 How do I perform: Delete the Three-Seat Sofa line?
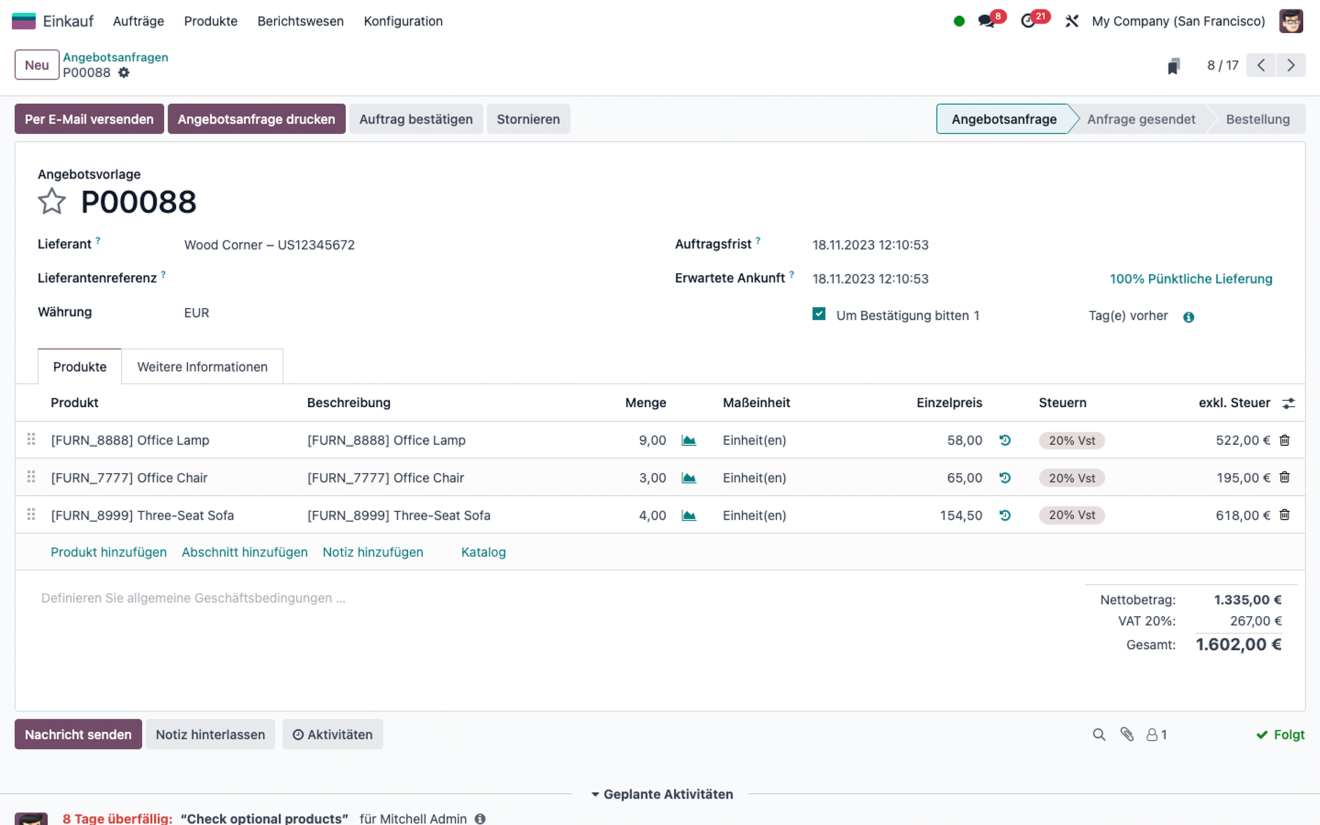coord(1285,515)
